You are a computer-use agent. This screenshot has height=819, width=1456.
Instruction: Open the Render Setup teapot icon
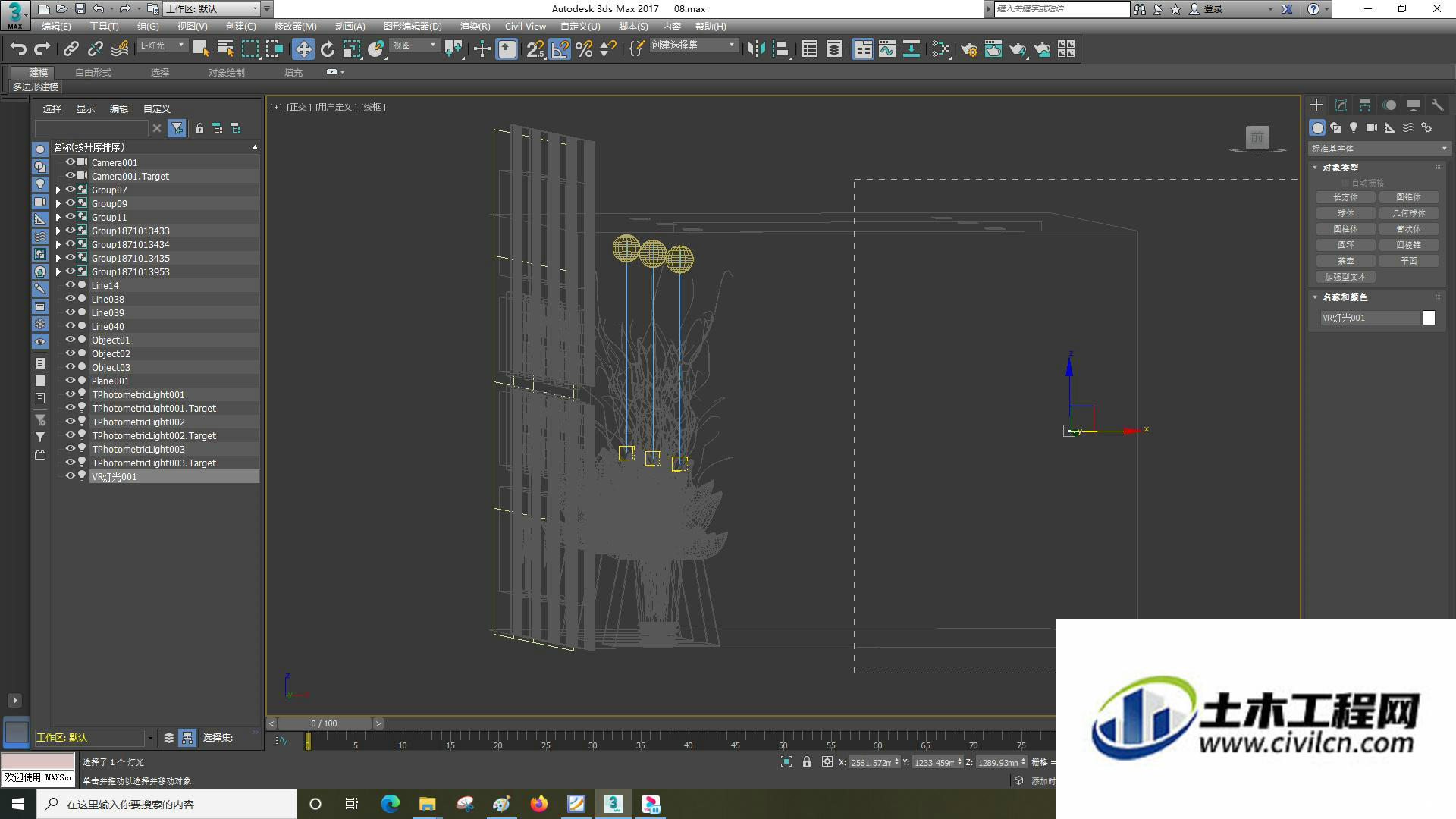(x=969, y=49)
